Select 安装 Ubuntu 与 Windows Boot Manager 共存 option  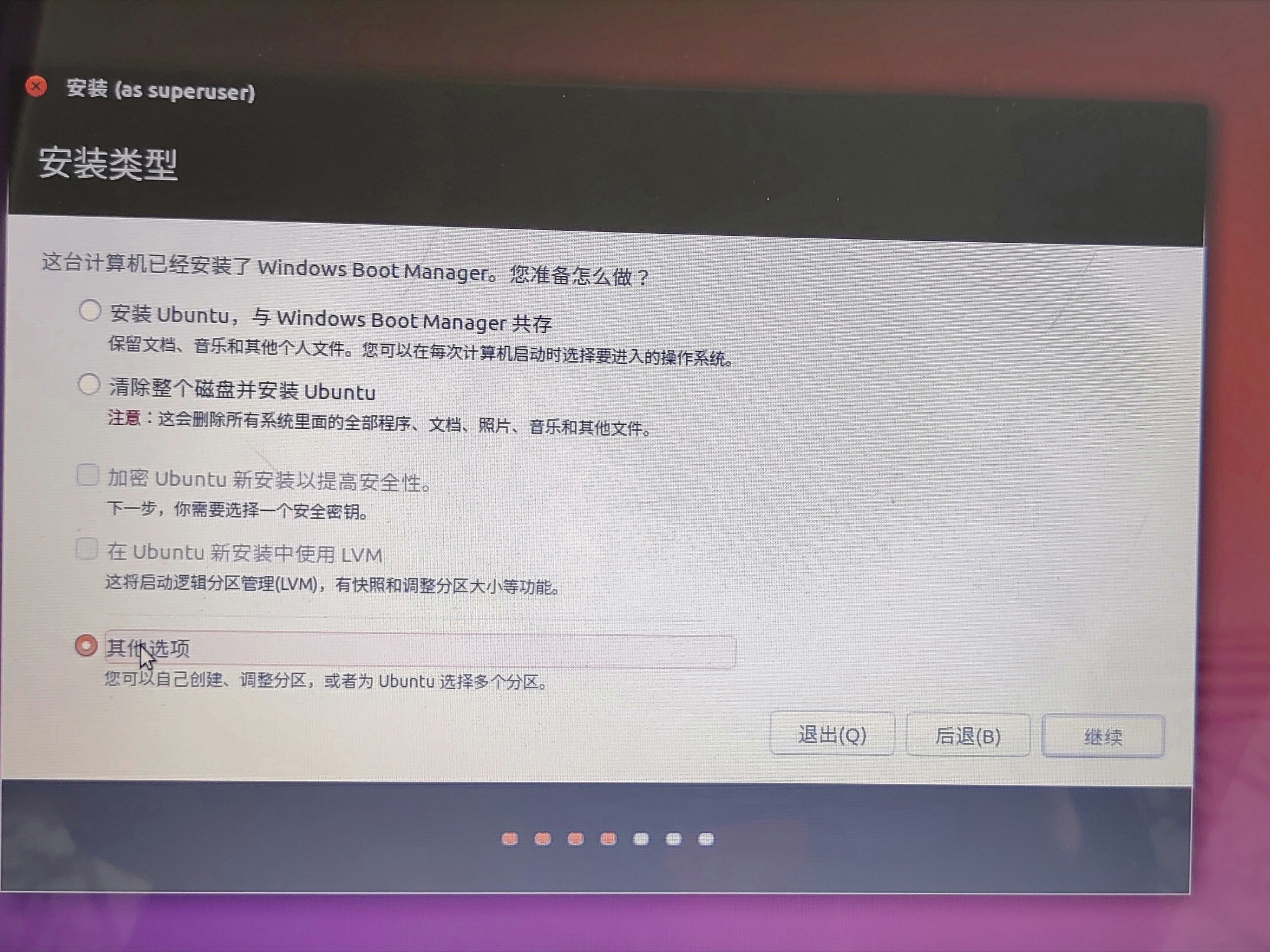88,312
